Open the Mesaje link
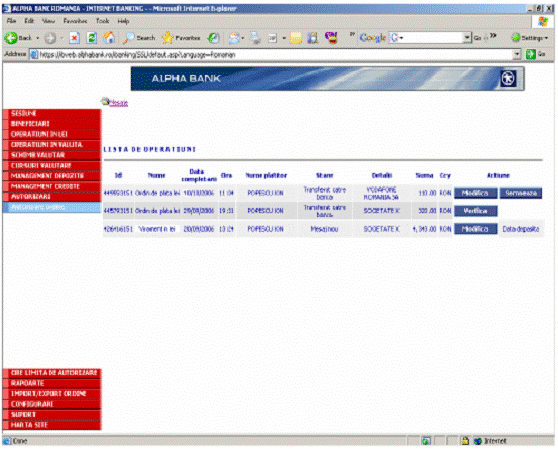The image size is (558, 450). pos(119,103)
